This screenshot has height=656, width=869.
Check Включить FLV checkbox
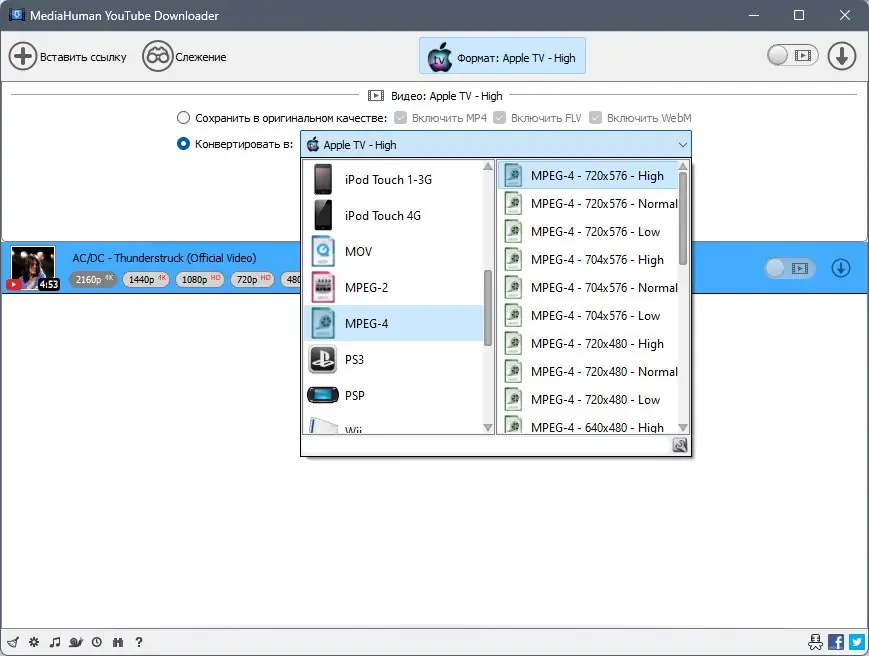point(499,118)
